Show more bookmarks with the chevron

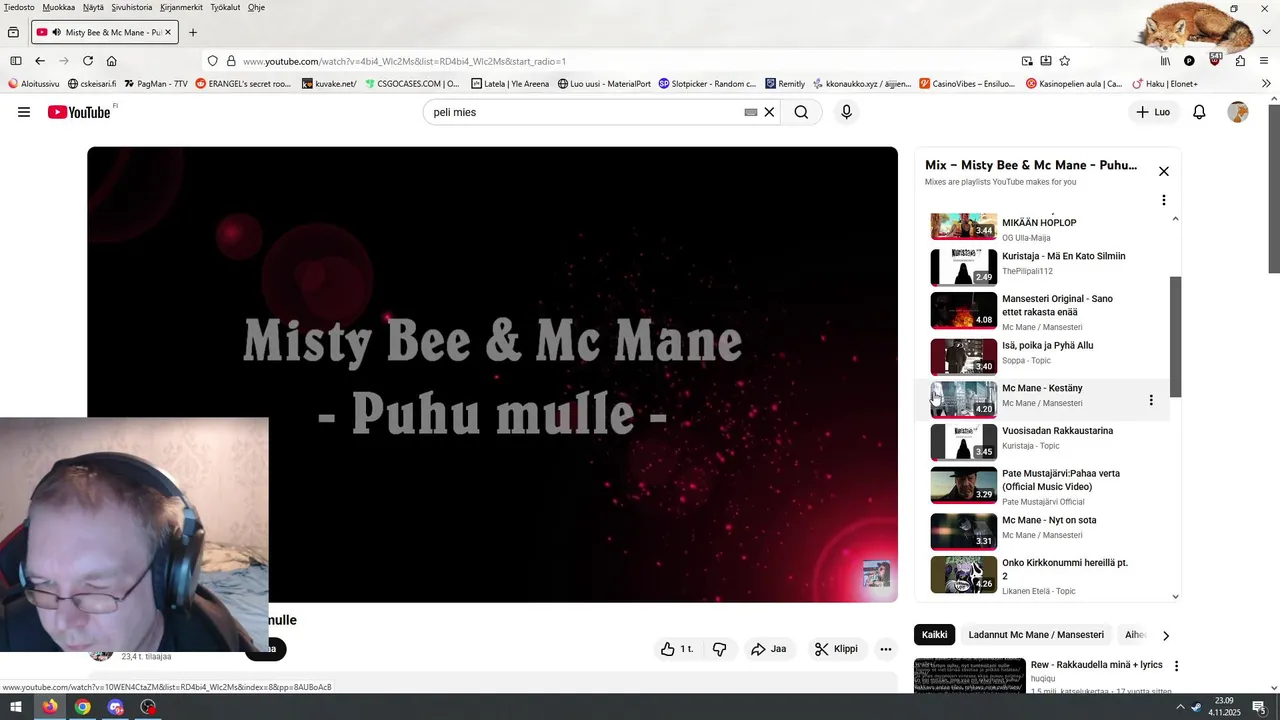(x=1267, y=84)
